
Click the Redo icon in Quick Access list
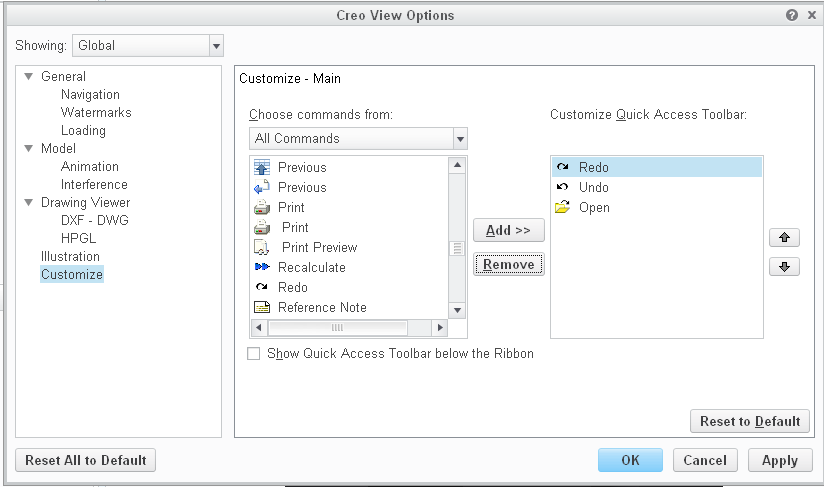click(562, 167)
